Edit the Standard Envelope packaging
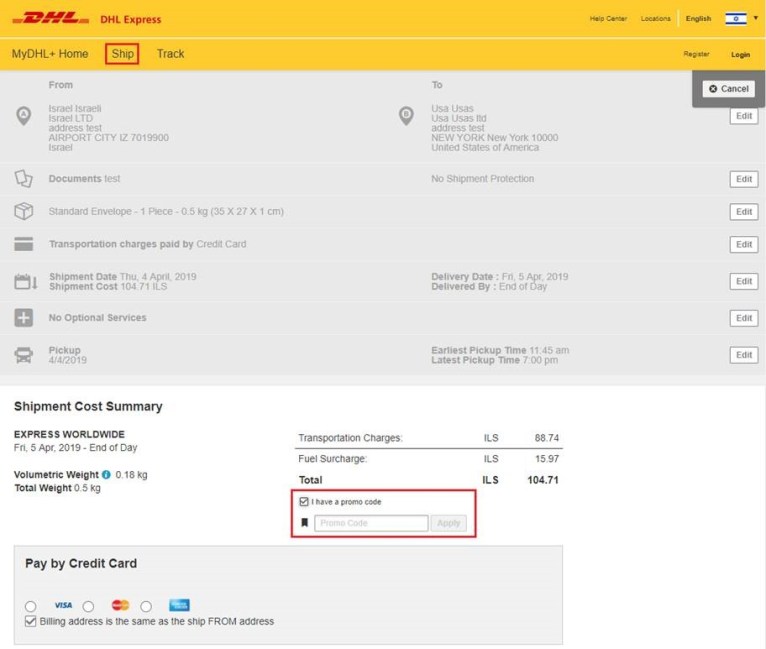766x649 pixels. (x=744, y=212)
